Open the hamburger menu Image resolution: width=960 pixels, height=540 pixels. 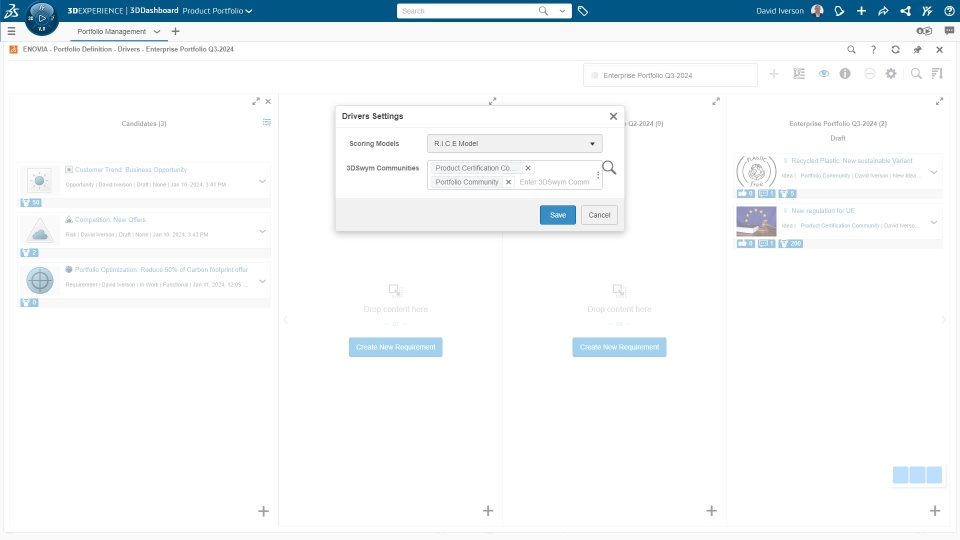[12, 31]
